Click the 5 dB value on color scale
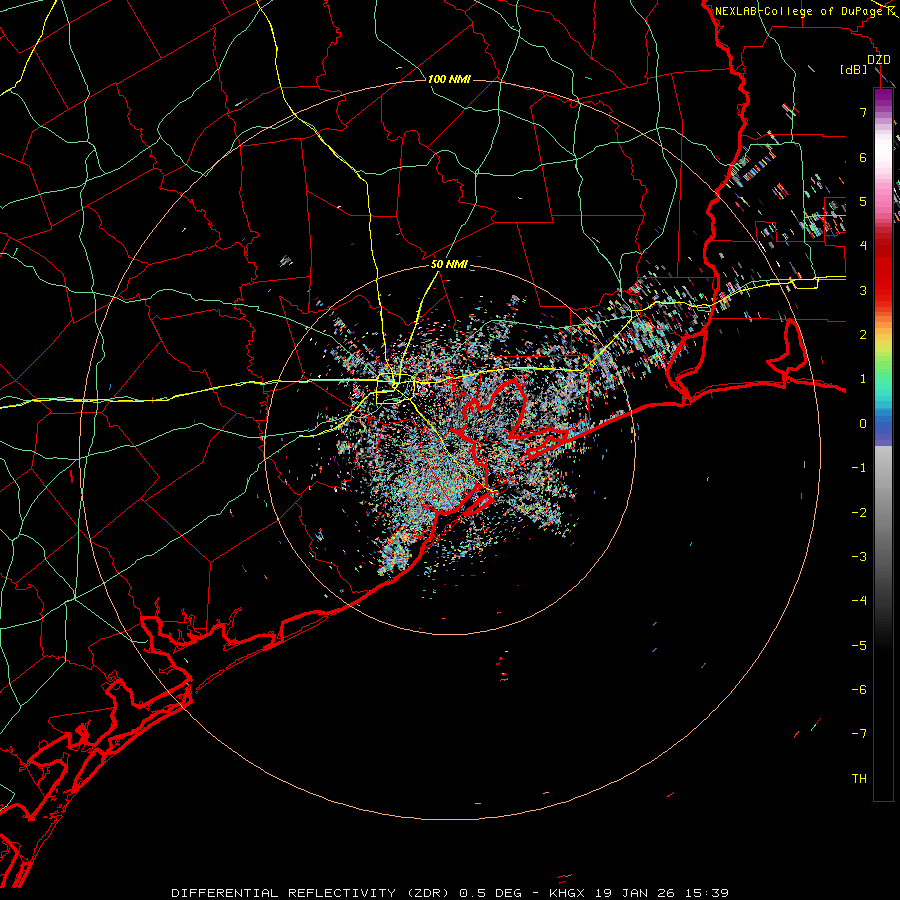900x900 pixels. 863,201
